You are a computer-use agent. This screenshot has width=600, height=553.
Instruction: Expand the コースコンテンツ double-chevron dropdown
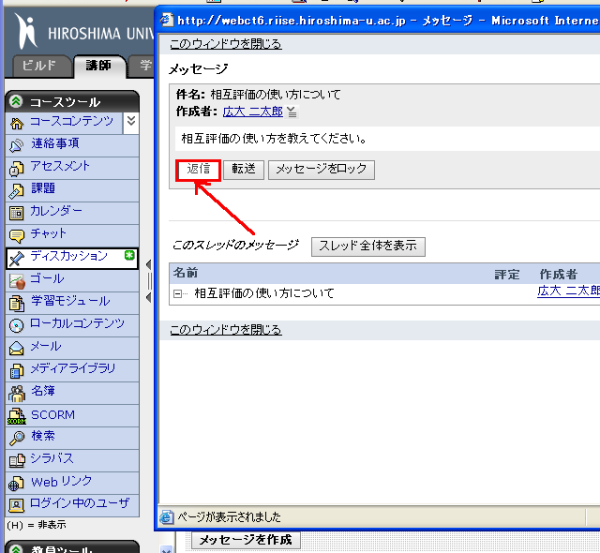point(131,122)
